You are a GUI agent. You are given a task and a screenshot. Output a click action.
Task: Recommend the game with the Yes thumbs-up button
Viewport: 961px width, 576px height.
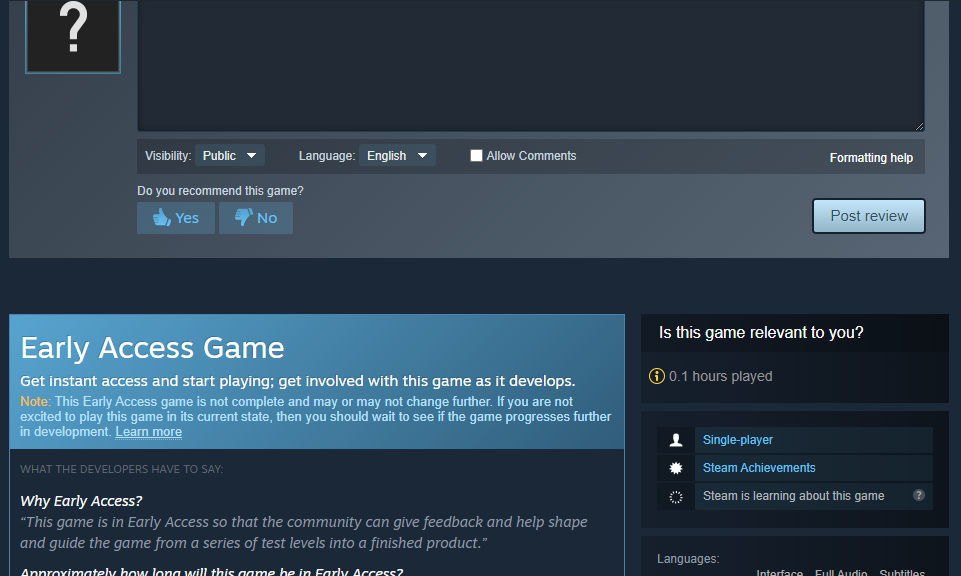(x=176, y=218)
